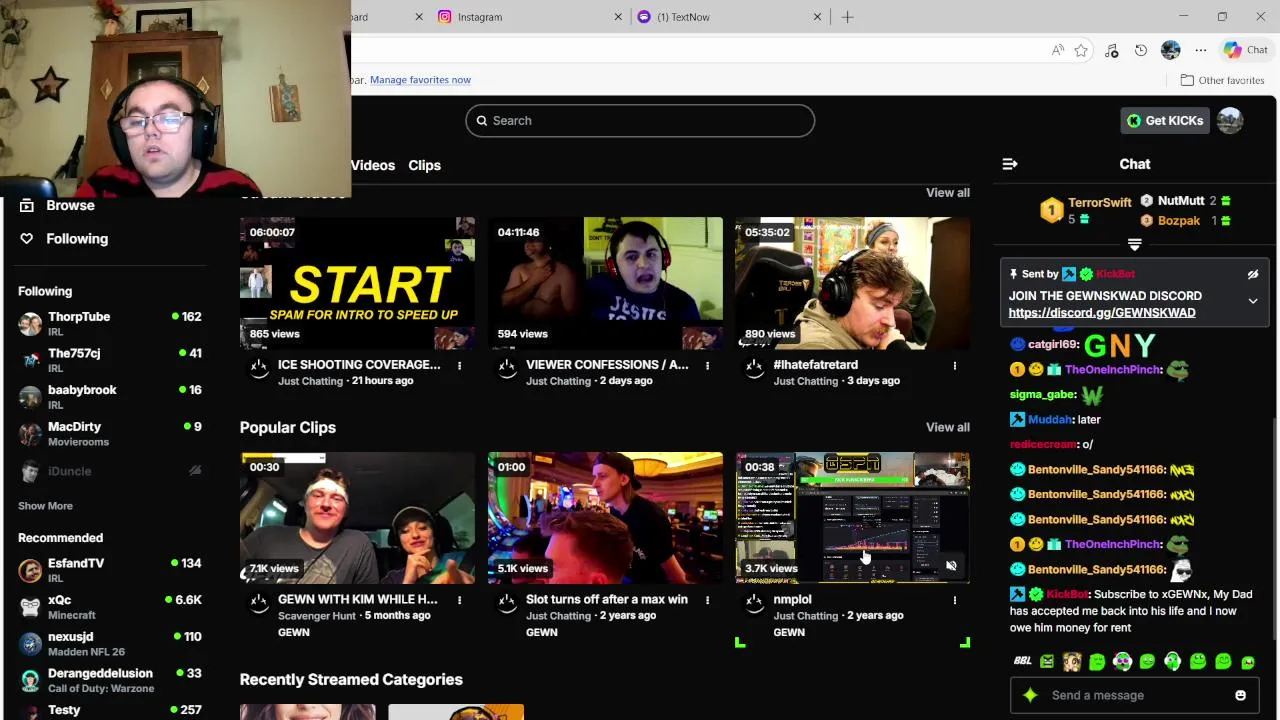Type in the Send a message field
The image size is (1280, 720).
tap(1136, 696)
